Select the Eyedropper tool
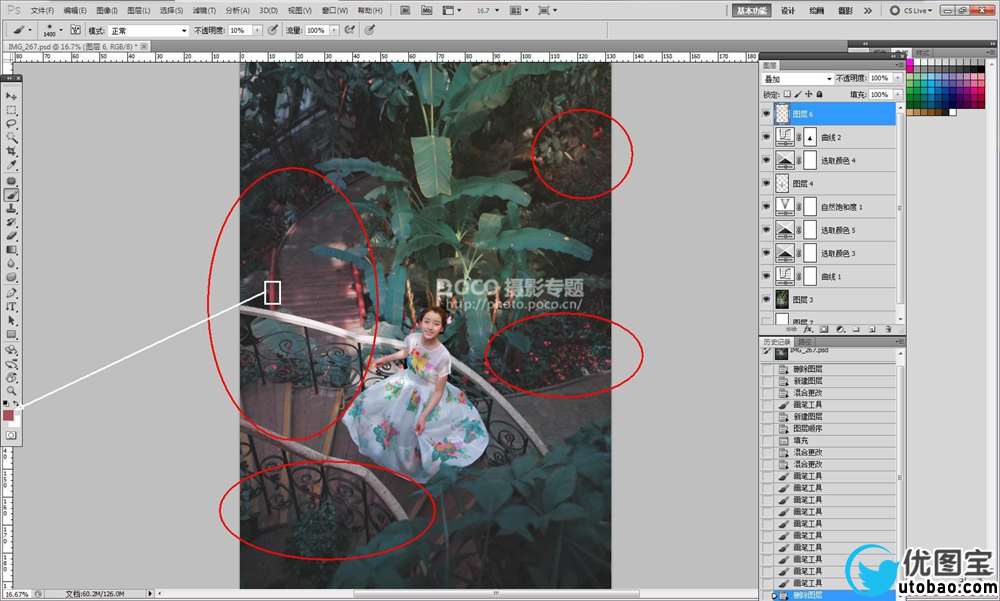 point(11,165)
